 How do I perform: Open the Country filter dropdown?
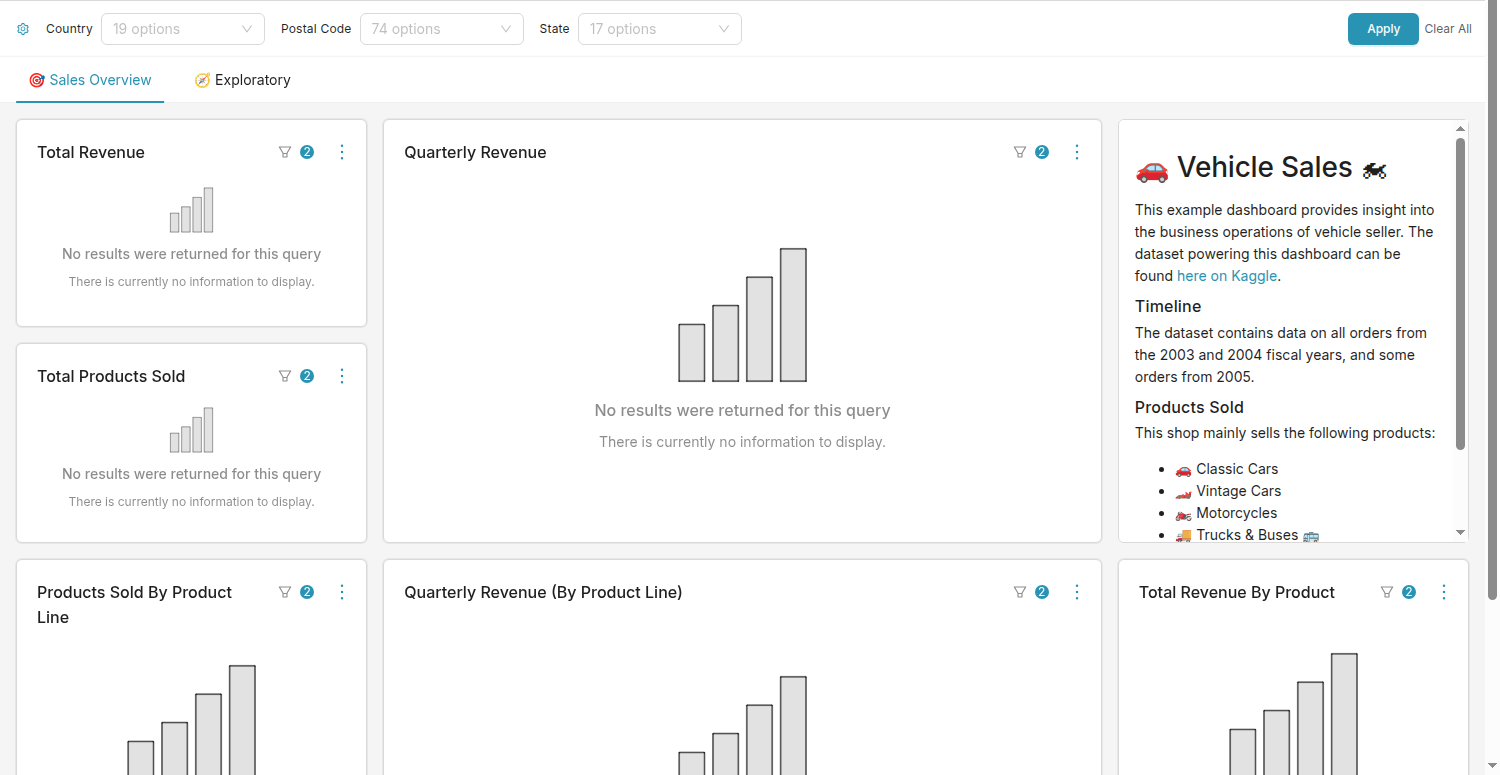point(183,29)
